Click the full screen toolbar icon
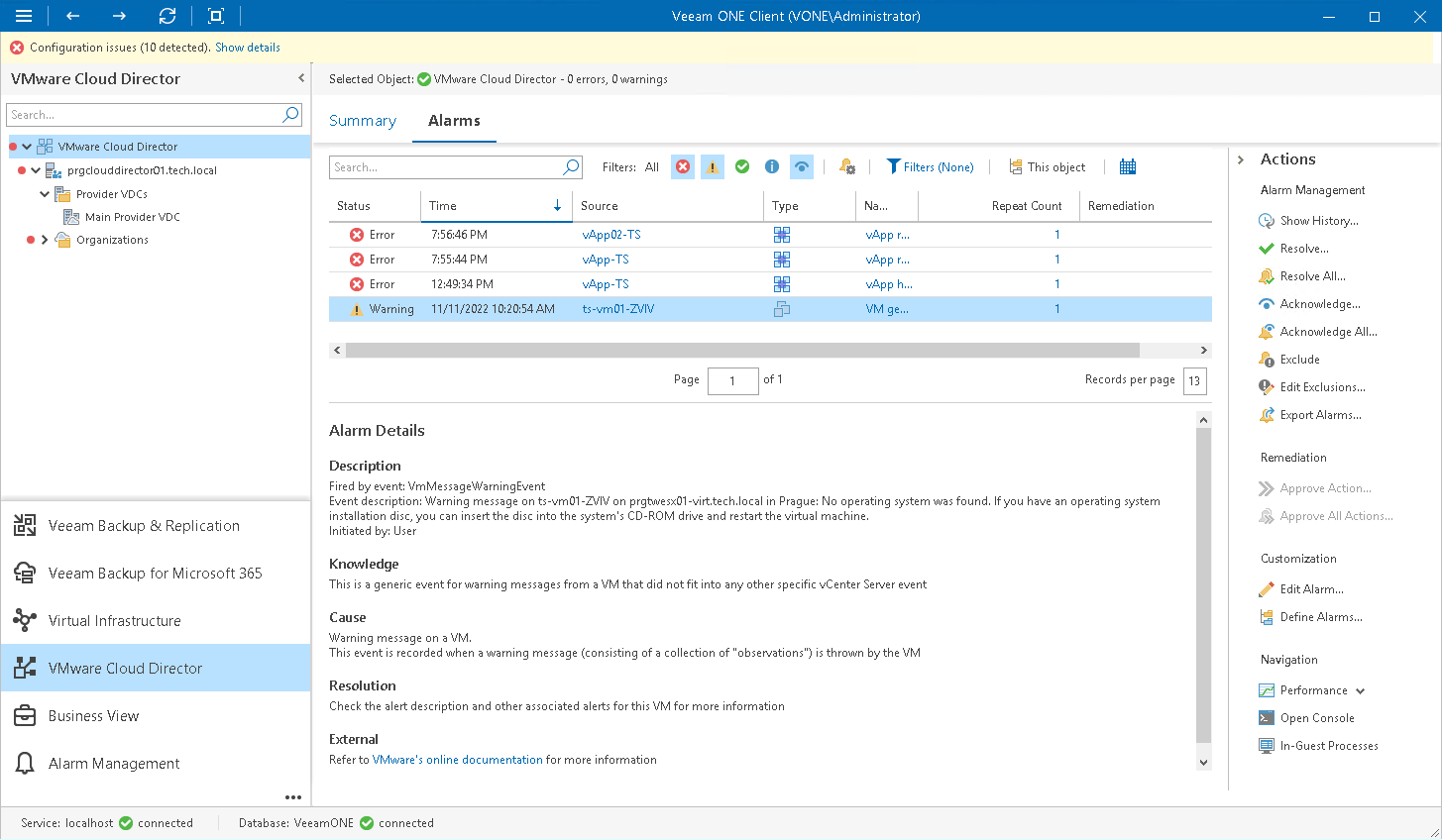 [x=215, y=16]
